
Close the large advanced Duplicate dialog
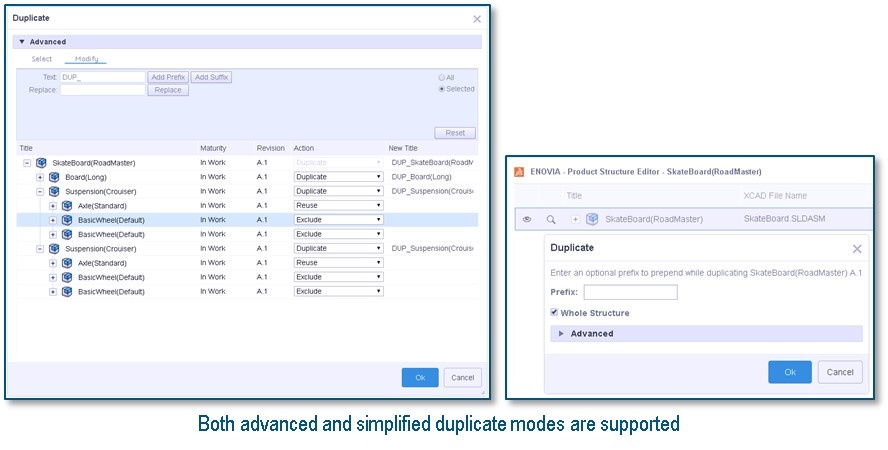477,19
